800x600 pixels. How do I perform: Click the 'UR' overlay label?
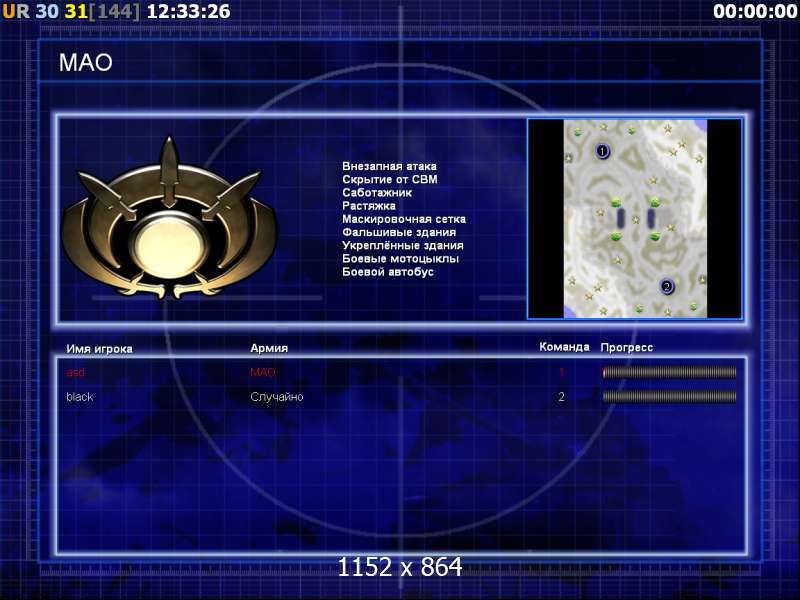coord(16,11)
